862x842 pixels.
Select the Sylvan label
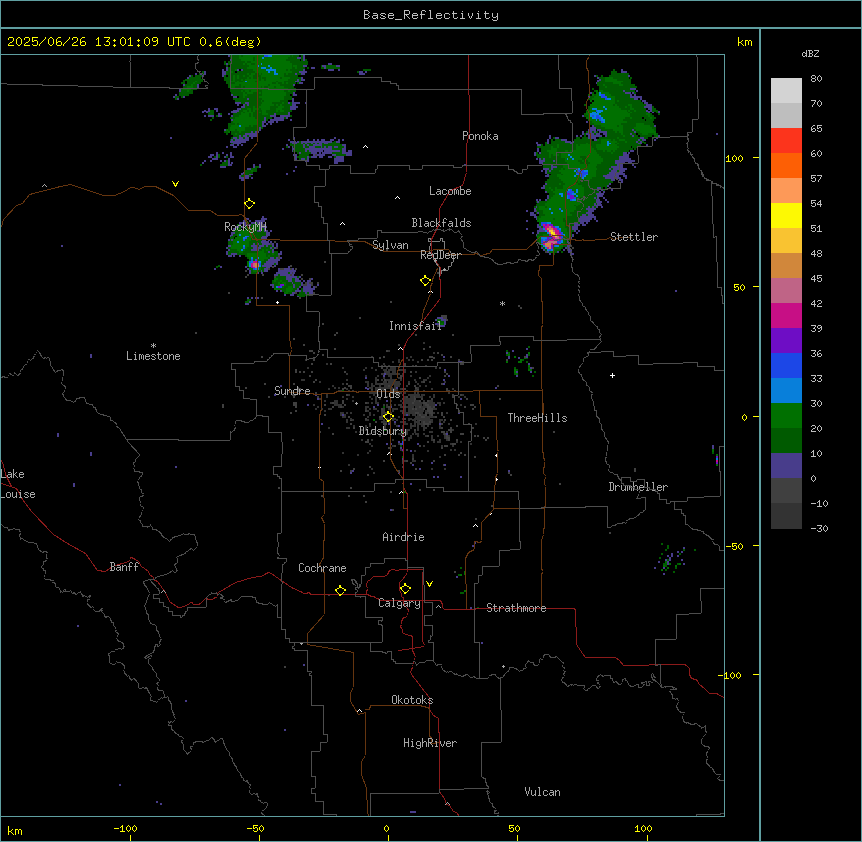[390, 245]
